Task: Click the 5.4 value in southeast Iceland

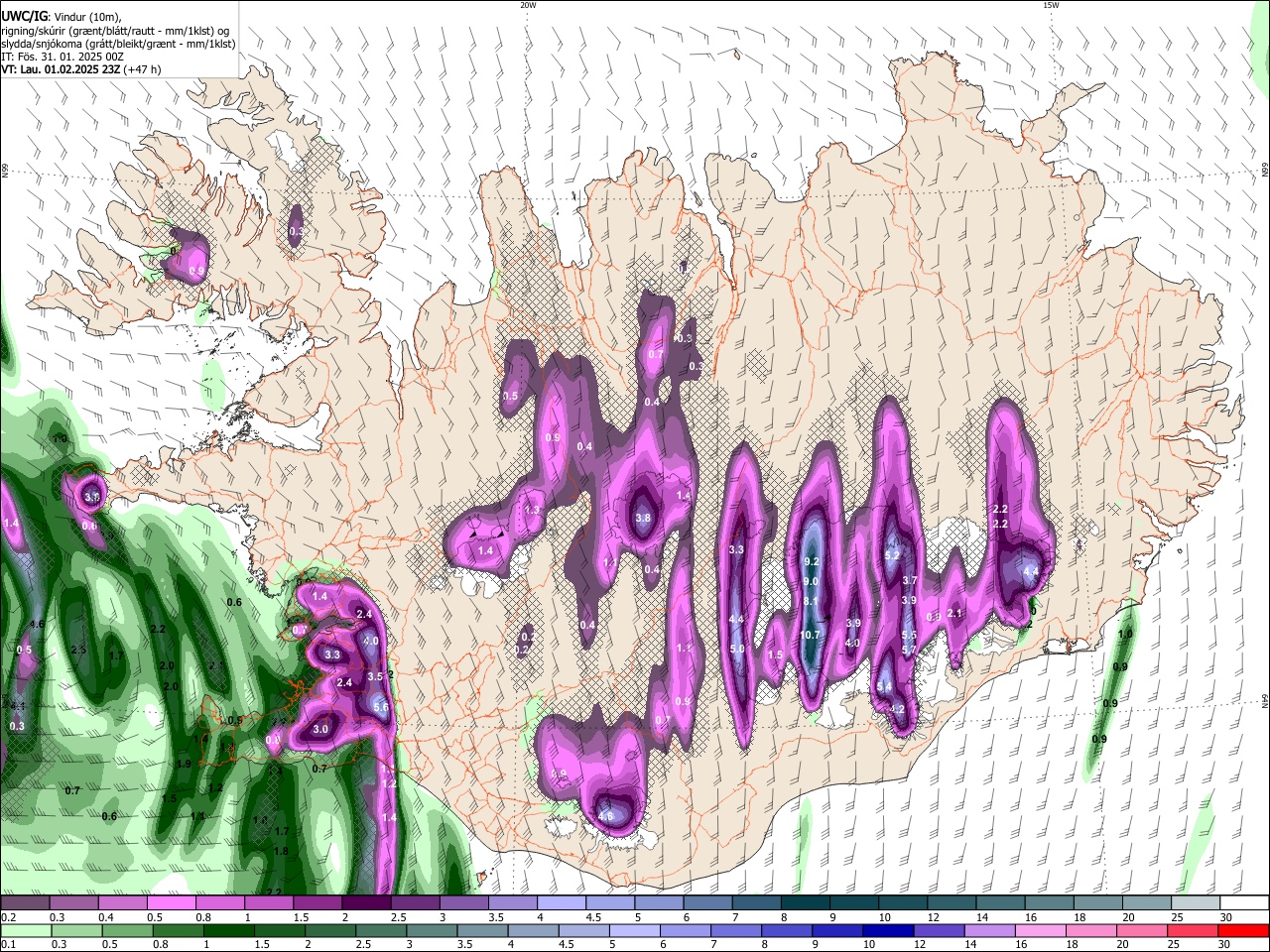Action: 884,686
